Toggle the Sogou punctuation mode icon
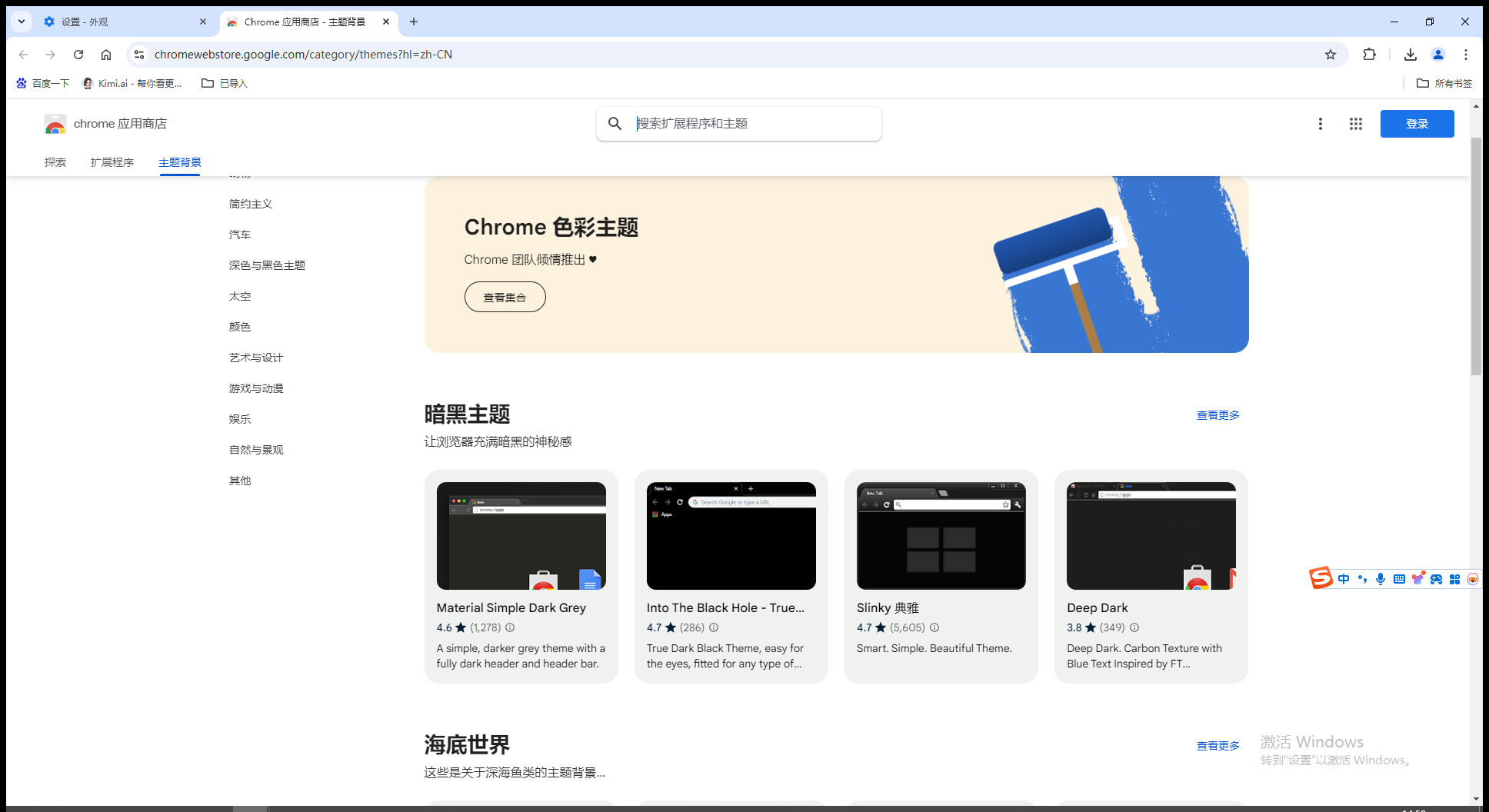The width and height of the screenshot is (1489, 812). click(1362, 579)
